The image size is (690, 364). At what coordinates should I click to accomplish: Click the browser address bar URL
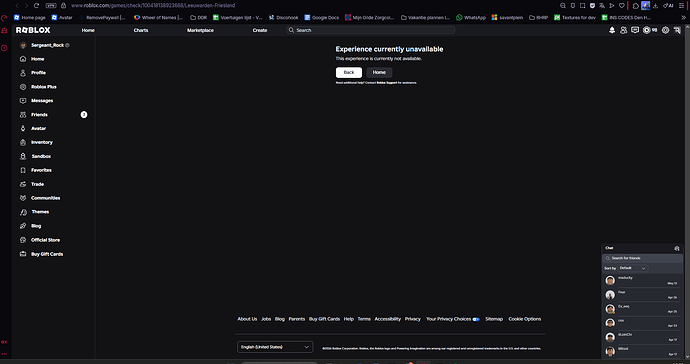coord(153,6)
